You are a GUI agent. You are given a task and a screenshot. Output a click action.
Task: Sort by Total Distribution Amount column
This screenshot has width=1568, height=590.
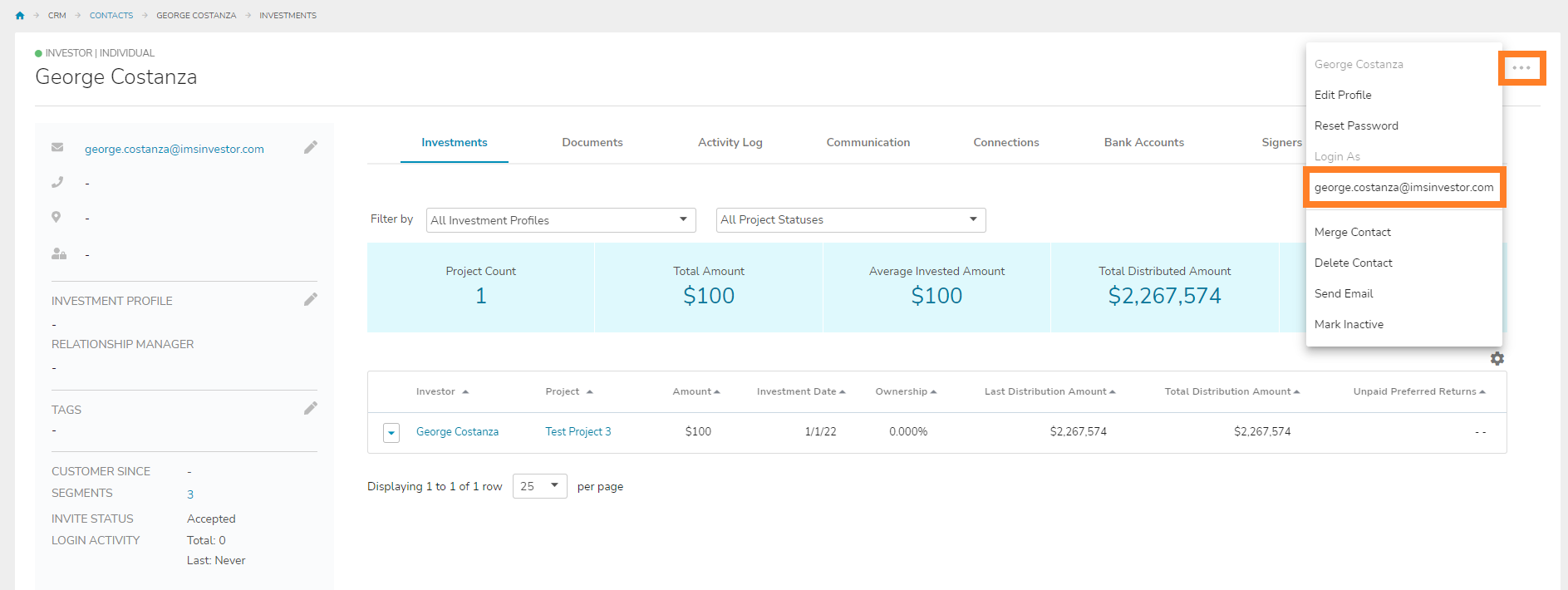click(1232, 391)
